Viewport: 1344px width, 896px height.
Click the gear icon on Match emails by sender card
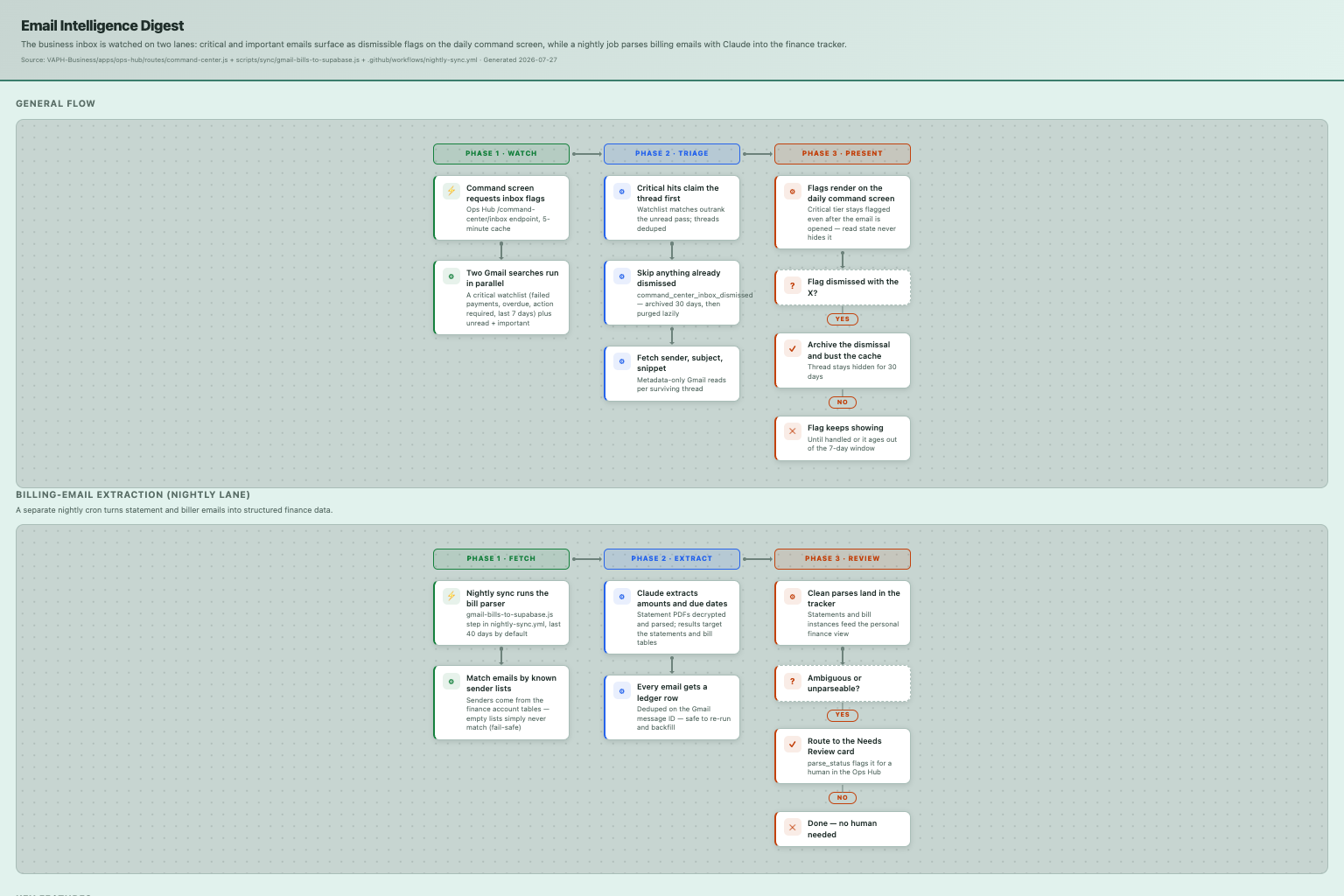[451, 681]
